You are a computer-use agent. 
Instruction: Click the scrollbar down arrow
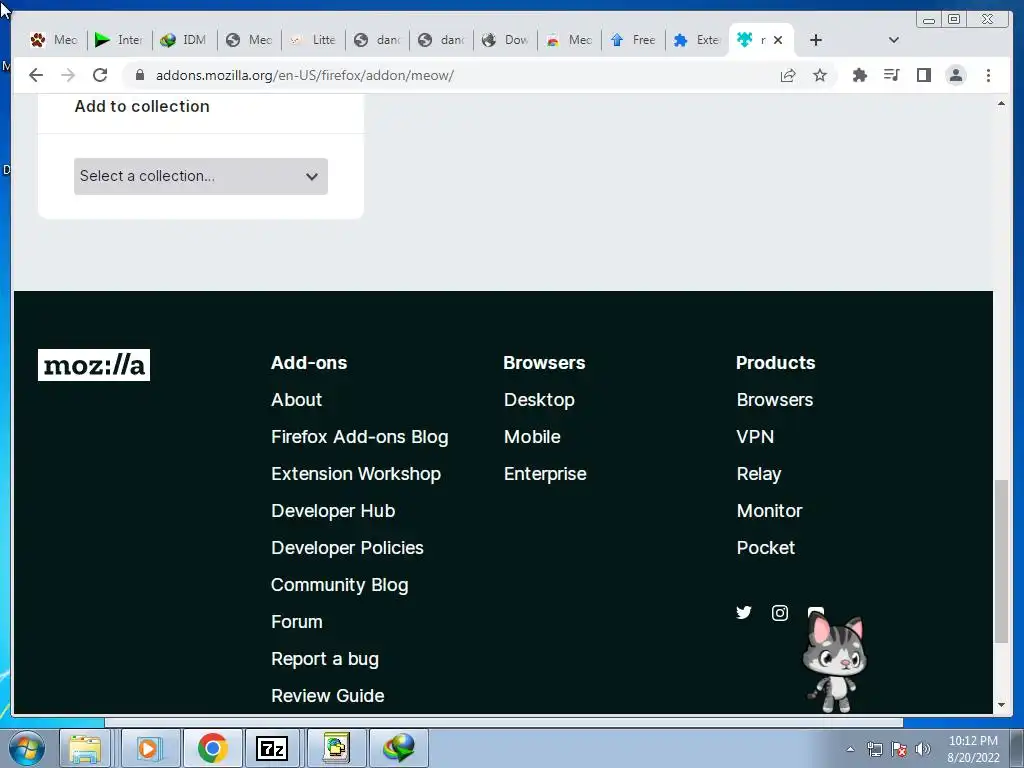pos(1001,705)
